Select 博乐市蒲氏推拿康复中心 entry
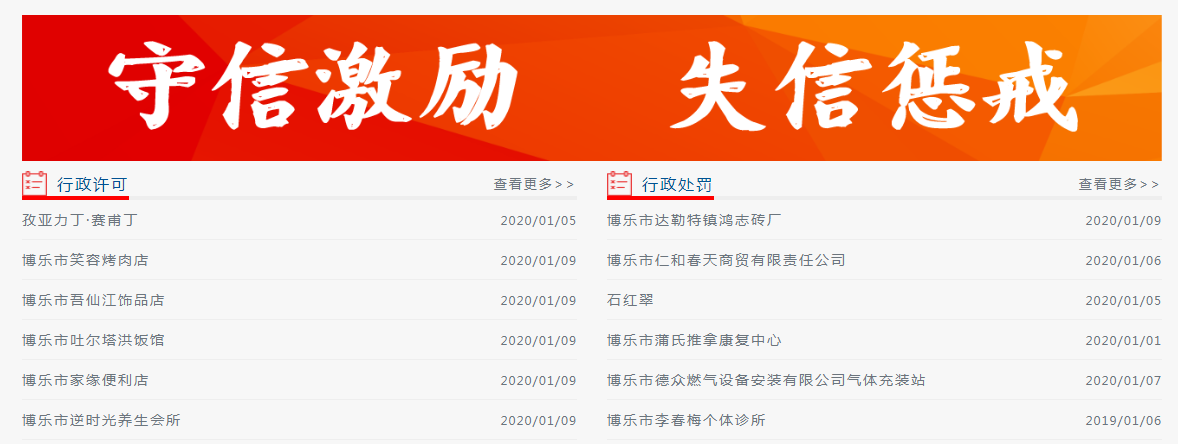1178x444 pixels. coord(694,340)
